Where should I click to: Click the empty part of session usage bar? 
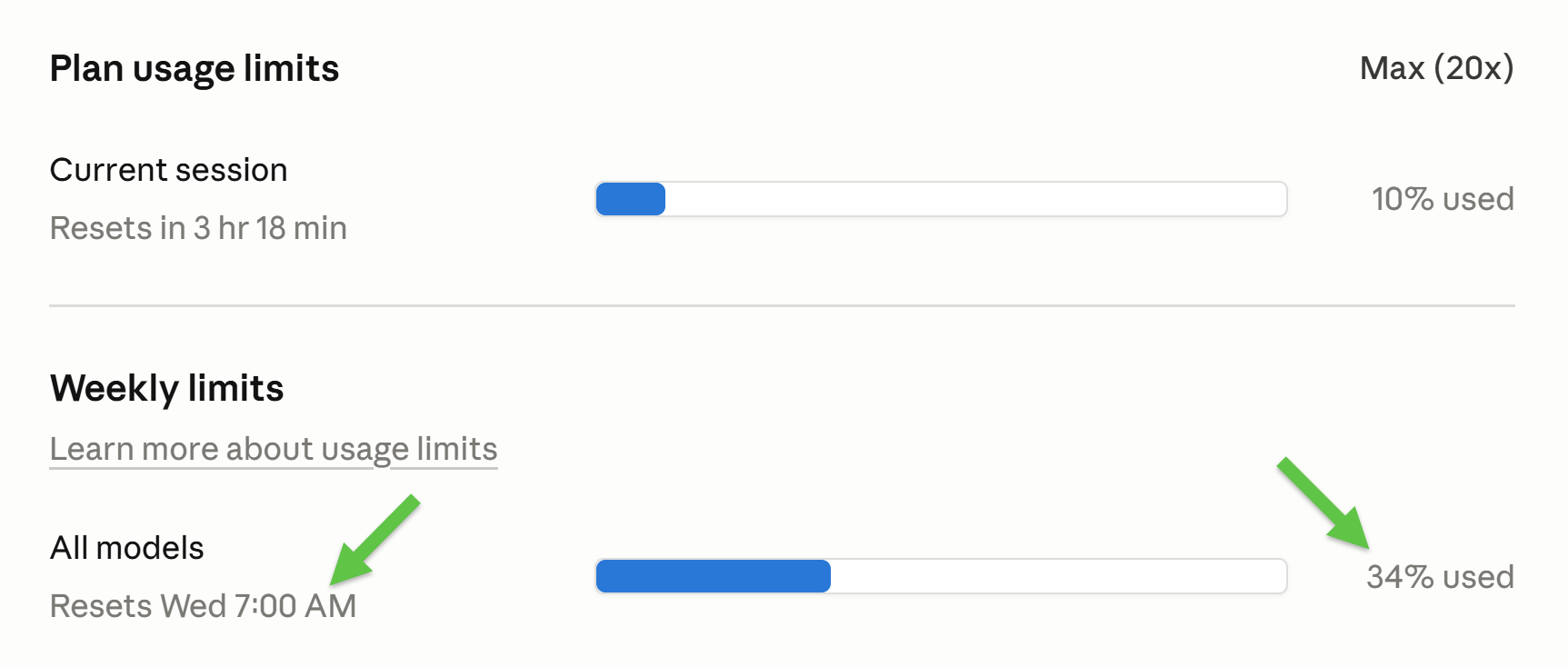[x=975, y=199]
